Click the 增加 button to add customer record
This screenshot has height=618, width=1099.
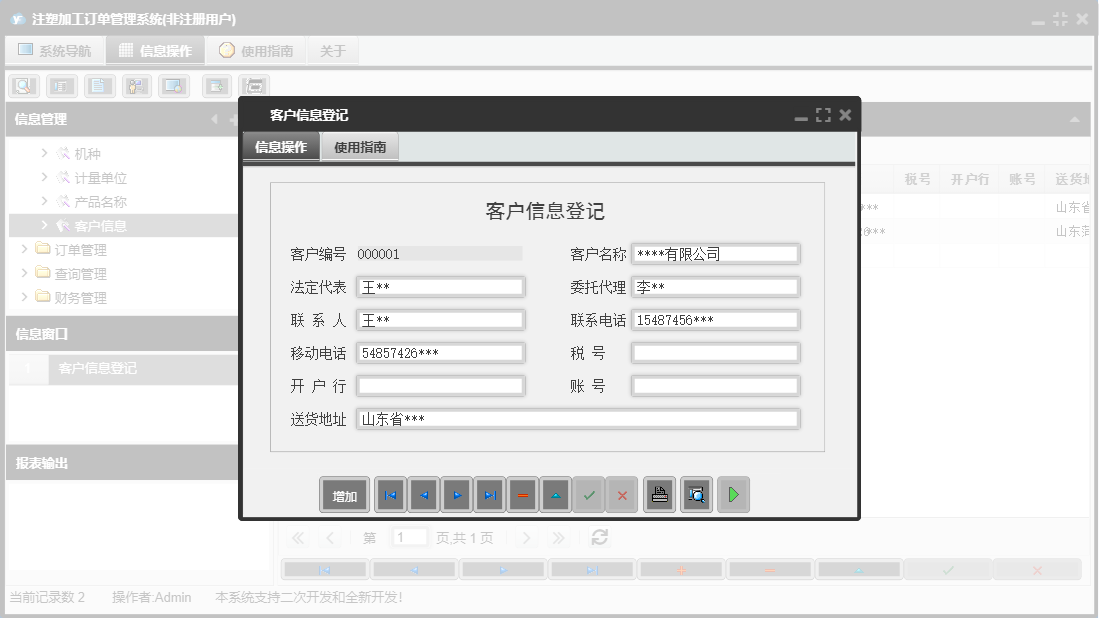(344, 494)
